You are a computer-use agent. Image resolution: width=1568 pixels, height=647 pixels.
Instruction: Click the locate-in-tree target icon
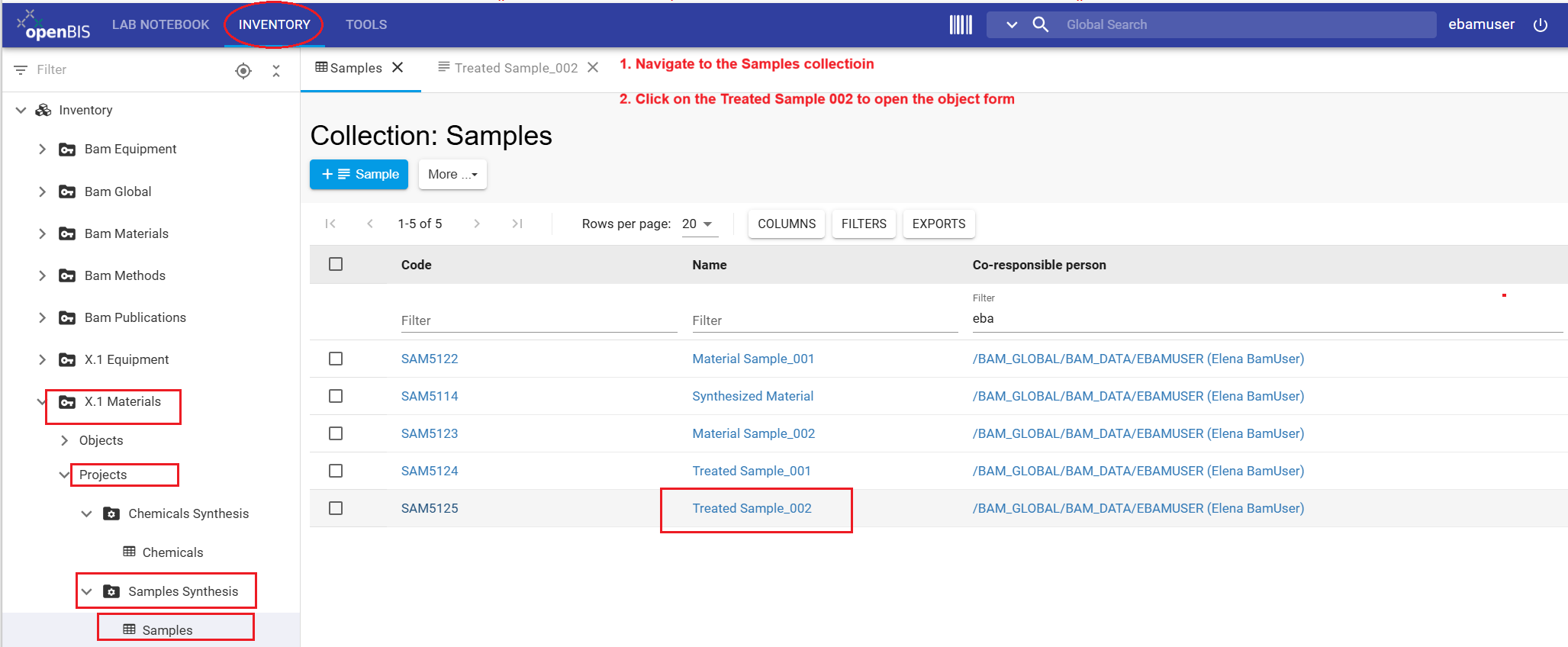[x=243, y=71]
